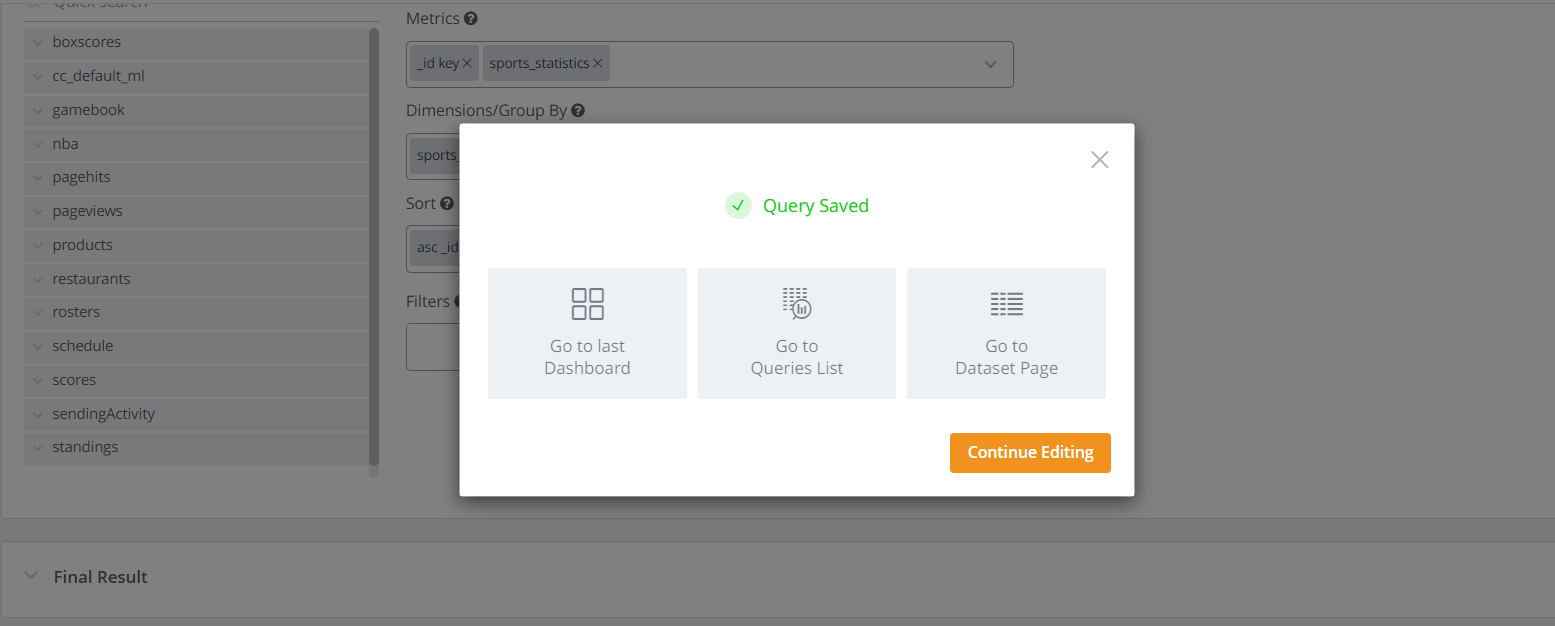Click the Queries List chart icon
1555x626 pixels.
point(797,303)
